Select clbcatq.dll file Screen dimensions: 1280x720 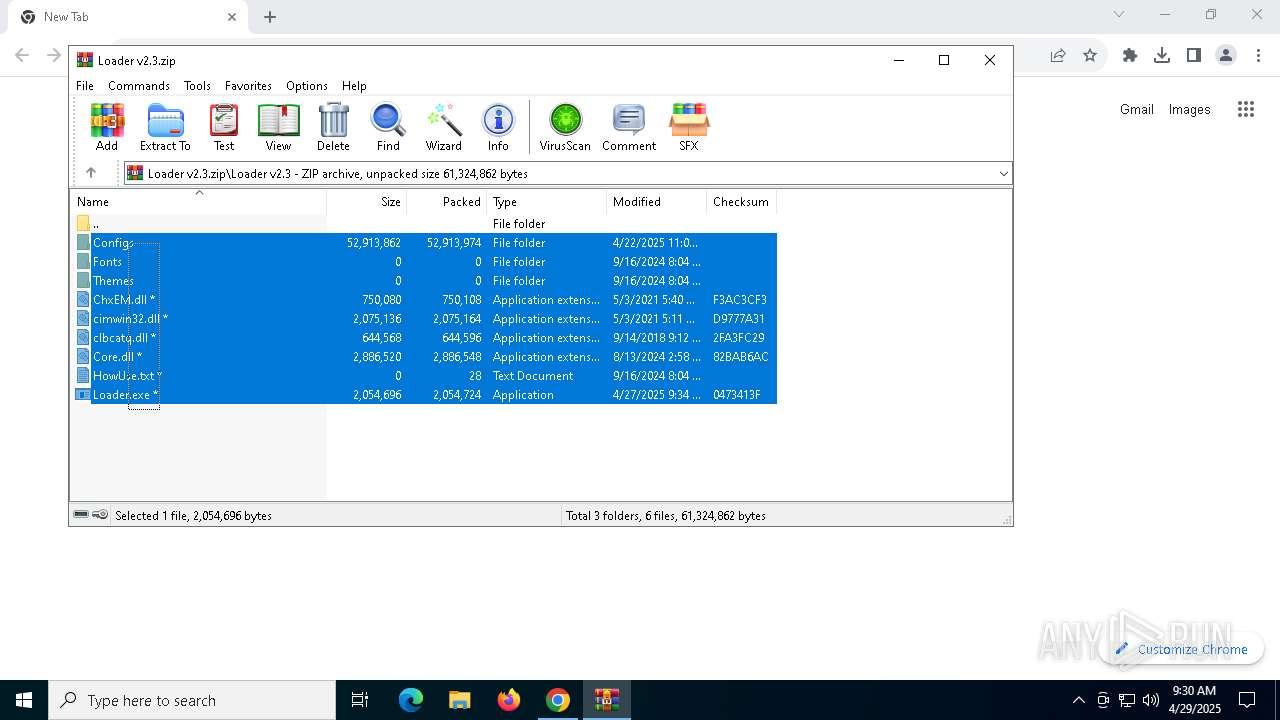pyautogui.click(x=424, y=338)
